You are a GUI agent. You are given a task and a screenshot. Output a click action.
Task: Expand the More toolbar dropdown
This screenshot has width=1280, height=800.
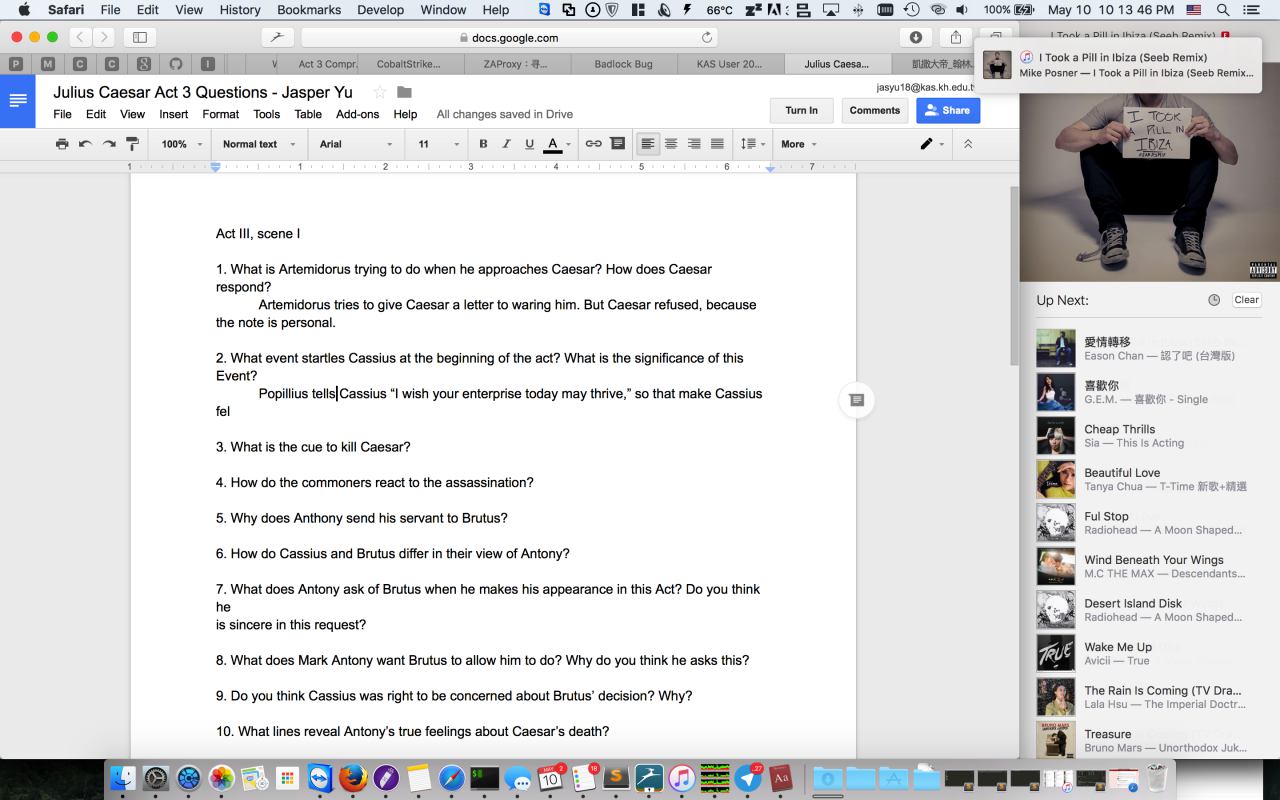(x=799, y=144)
